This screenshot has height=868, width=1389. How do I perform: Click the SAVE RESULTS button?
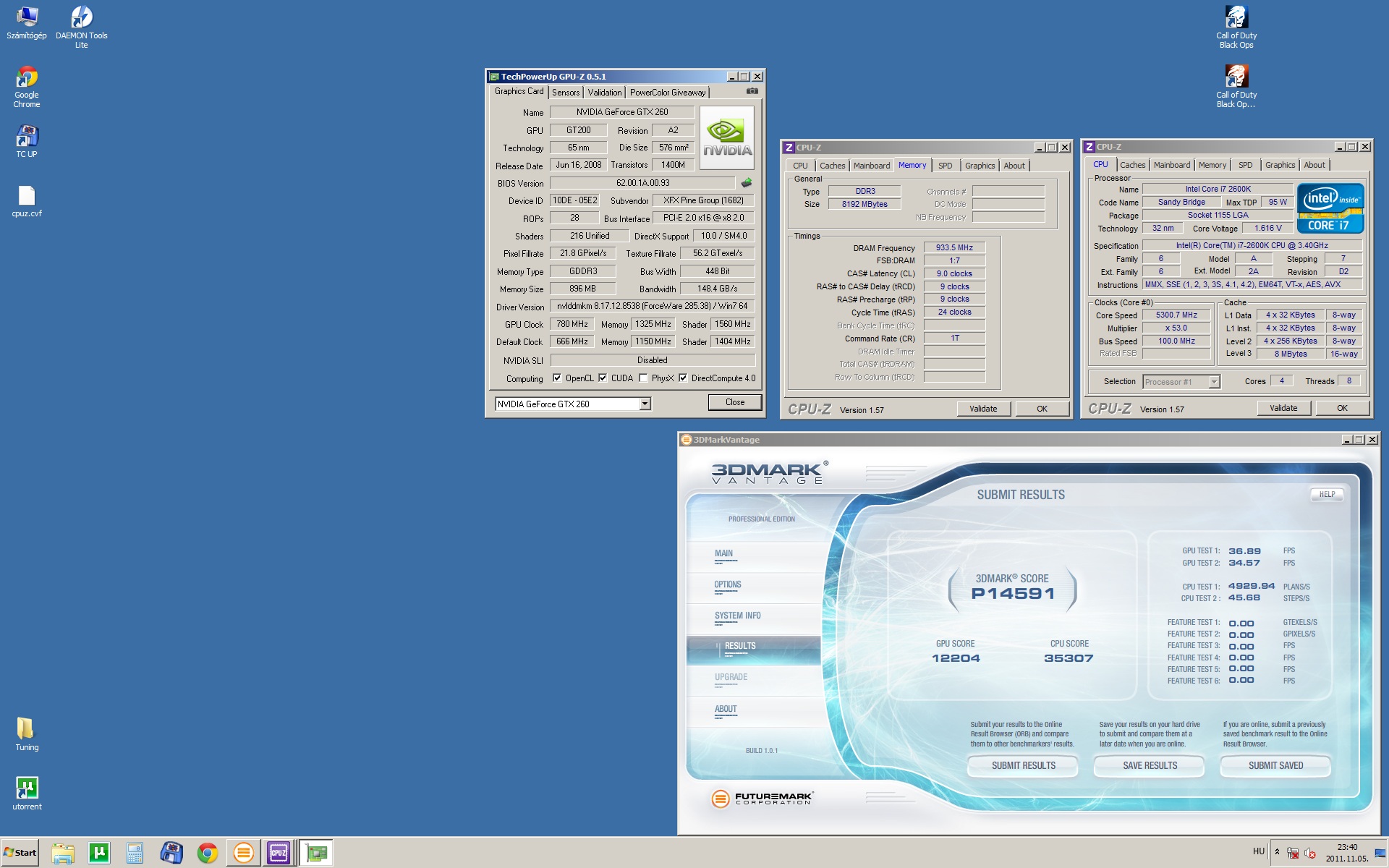click(x=1150, y=765)
